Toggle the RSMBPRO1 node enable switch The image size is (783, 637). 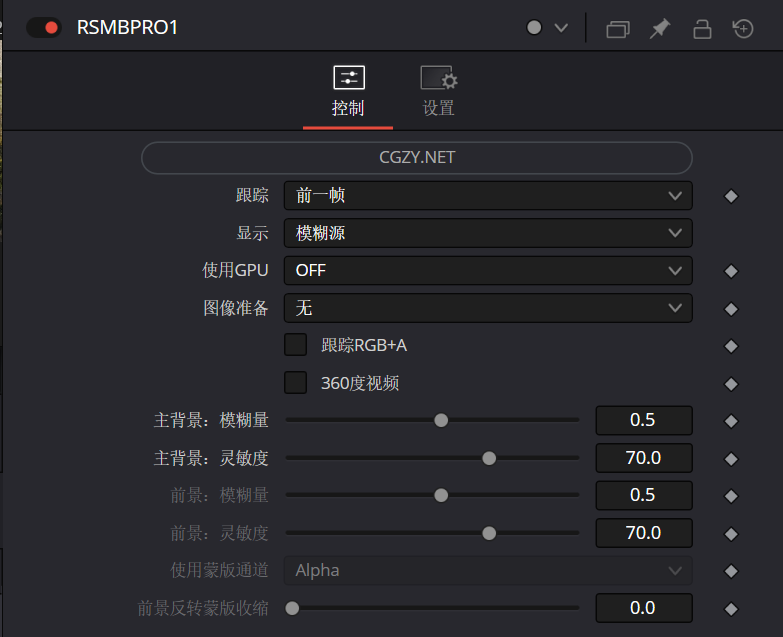click(x=43, y=27)
